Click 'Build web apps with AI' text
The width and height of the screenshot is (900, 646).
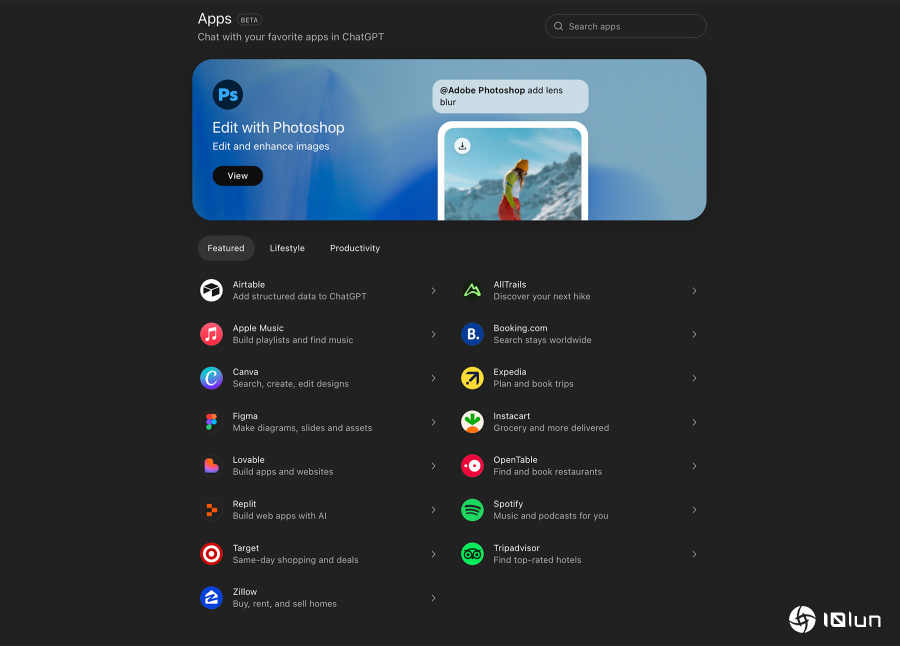coord(280,516)
